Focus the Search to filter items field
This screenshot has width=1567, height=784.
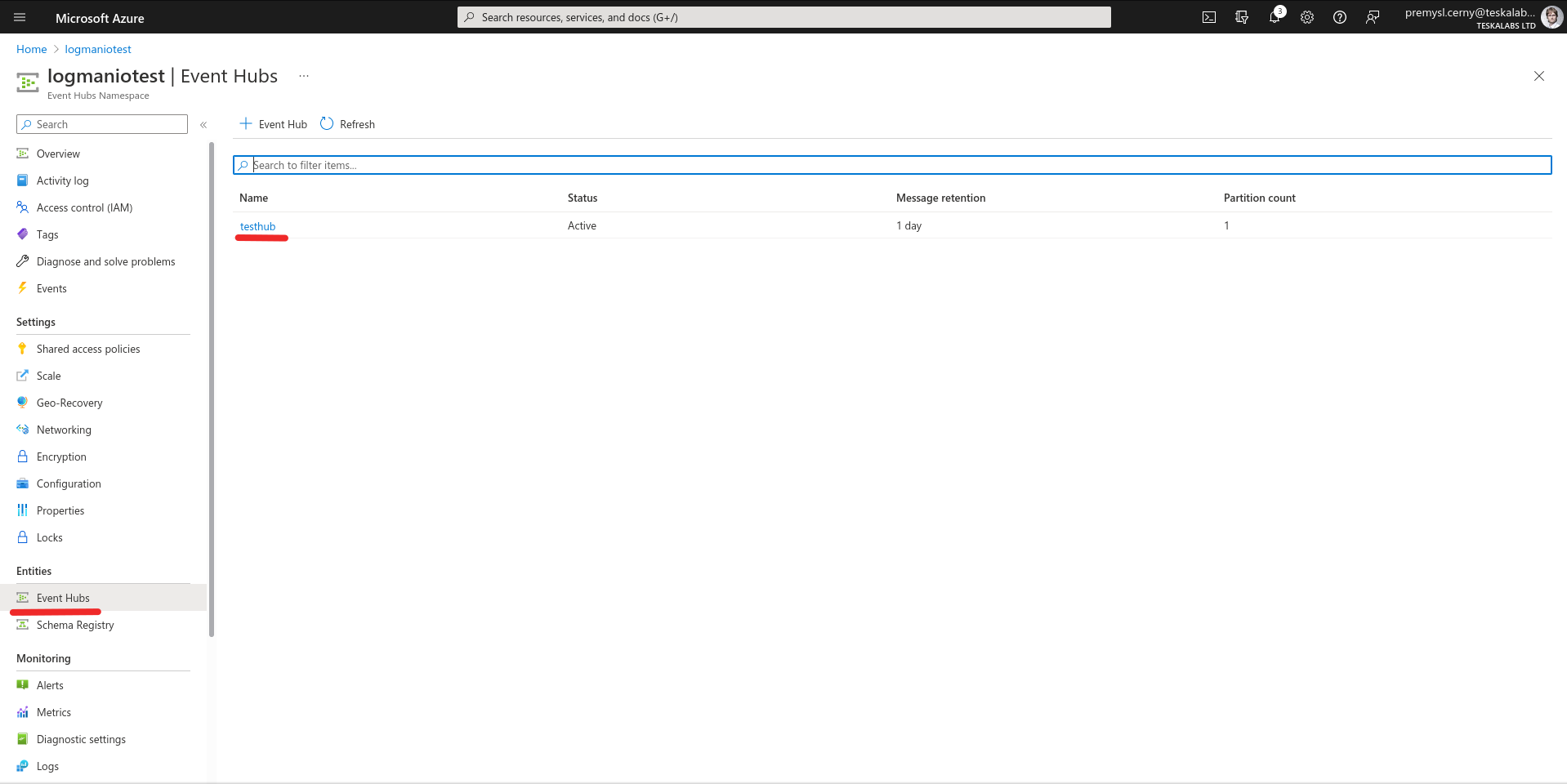click(892, 165)
